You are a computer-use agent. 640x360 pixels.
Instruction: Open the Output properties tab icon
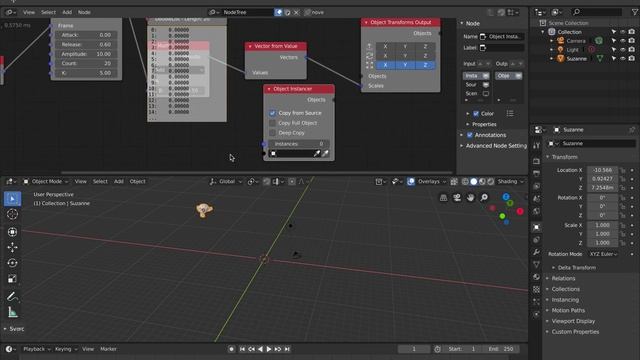tap(536, 174)
